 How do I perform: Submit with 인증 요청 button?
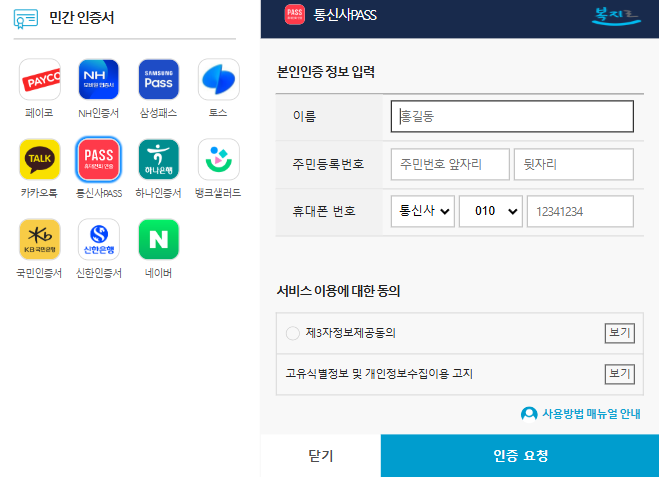click(520, 456)
